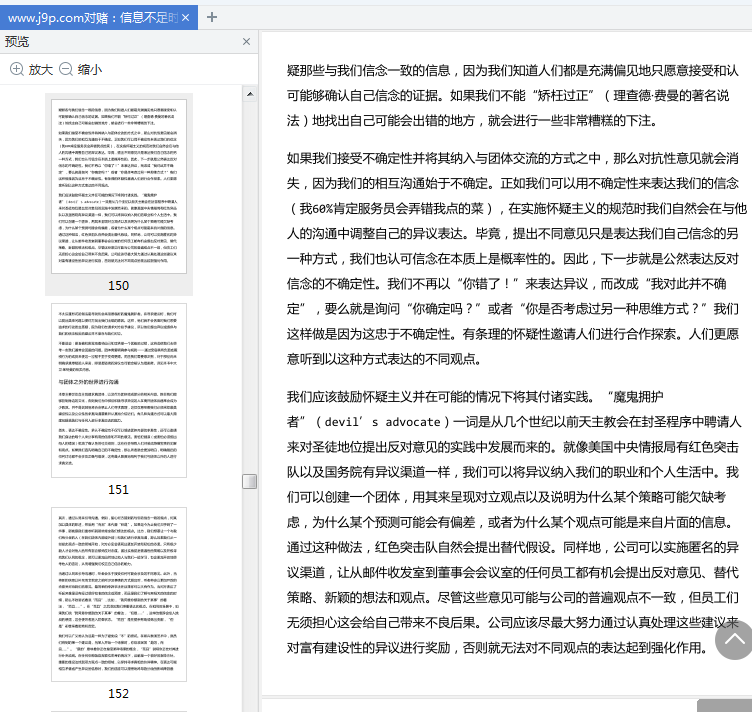Viewport: 752px width, 712px height.
Task: Select page 152 thumbnail
Action: pyautogui.click(x=119, y=594)
